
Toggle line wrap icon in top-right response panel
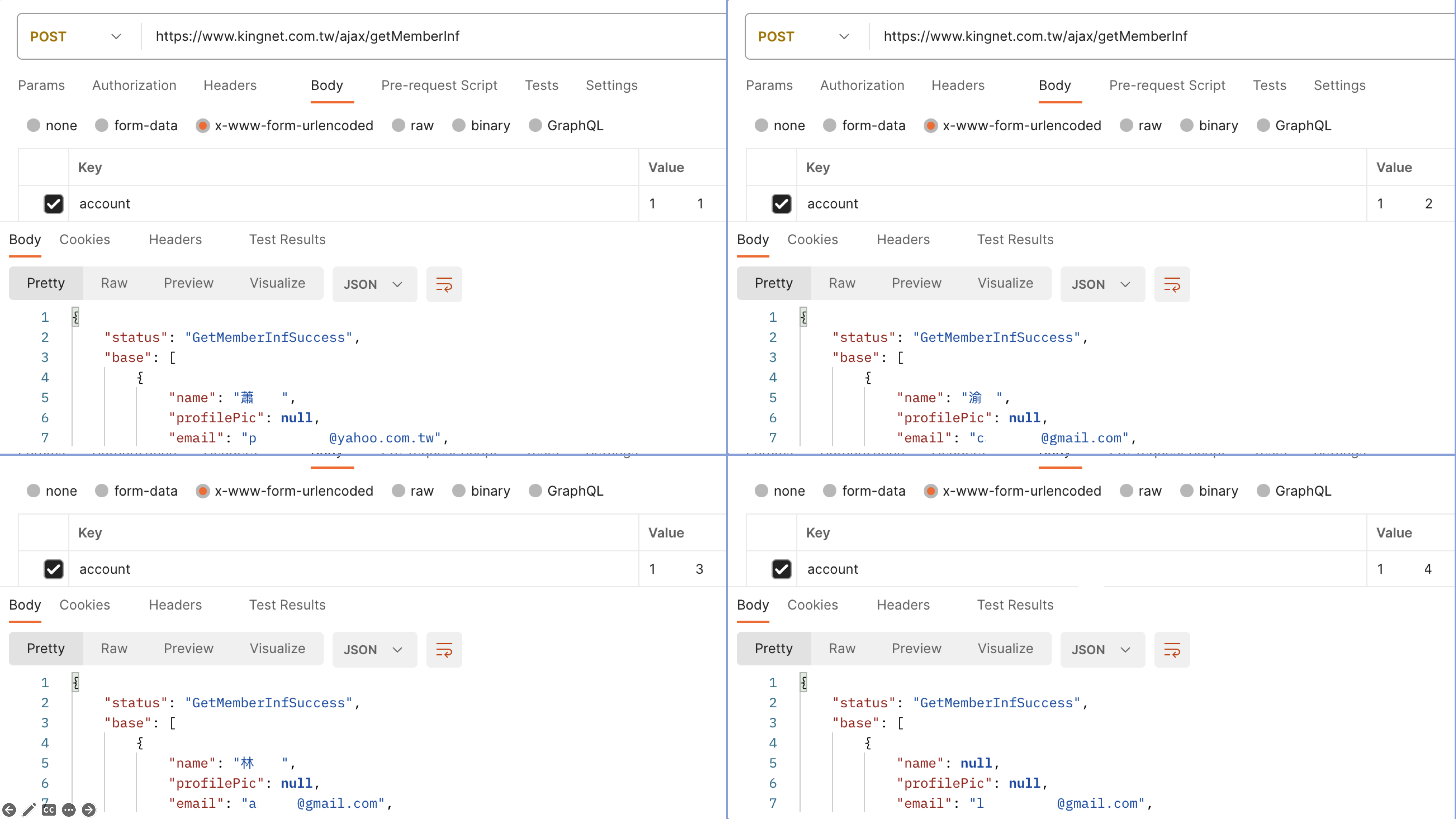click(x=1172, y=284)
